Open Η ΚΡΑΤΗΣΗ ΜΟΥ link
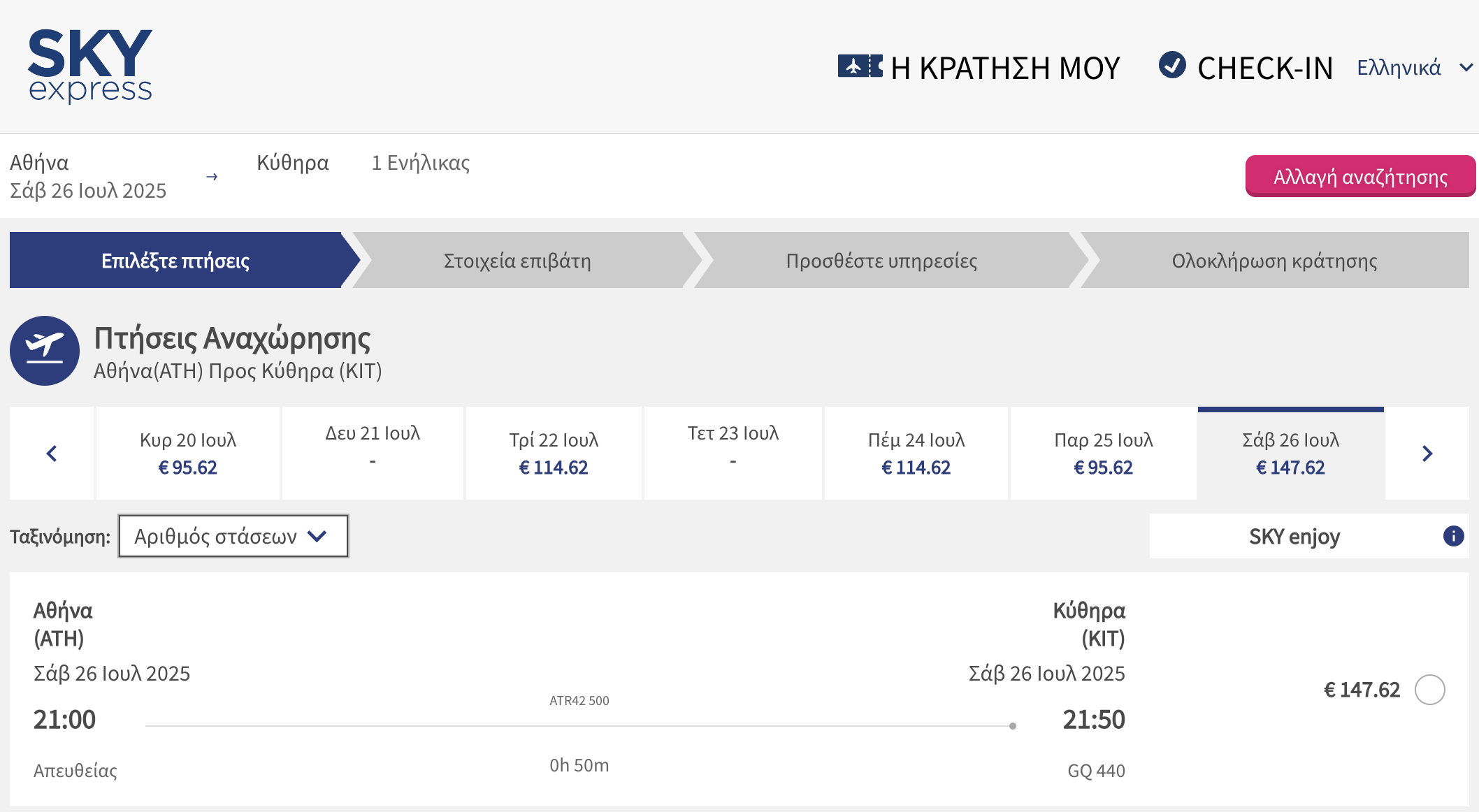The width and height of the screenshot is (1479, 812). click(x=1004, y=68)
